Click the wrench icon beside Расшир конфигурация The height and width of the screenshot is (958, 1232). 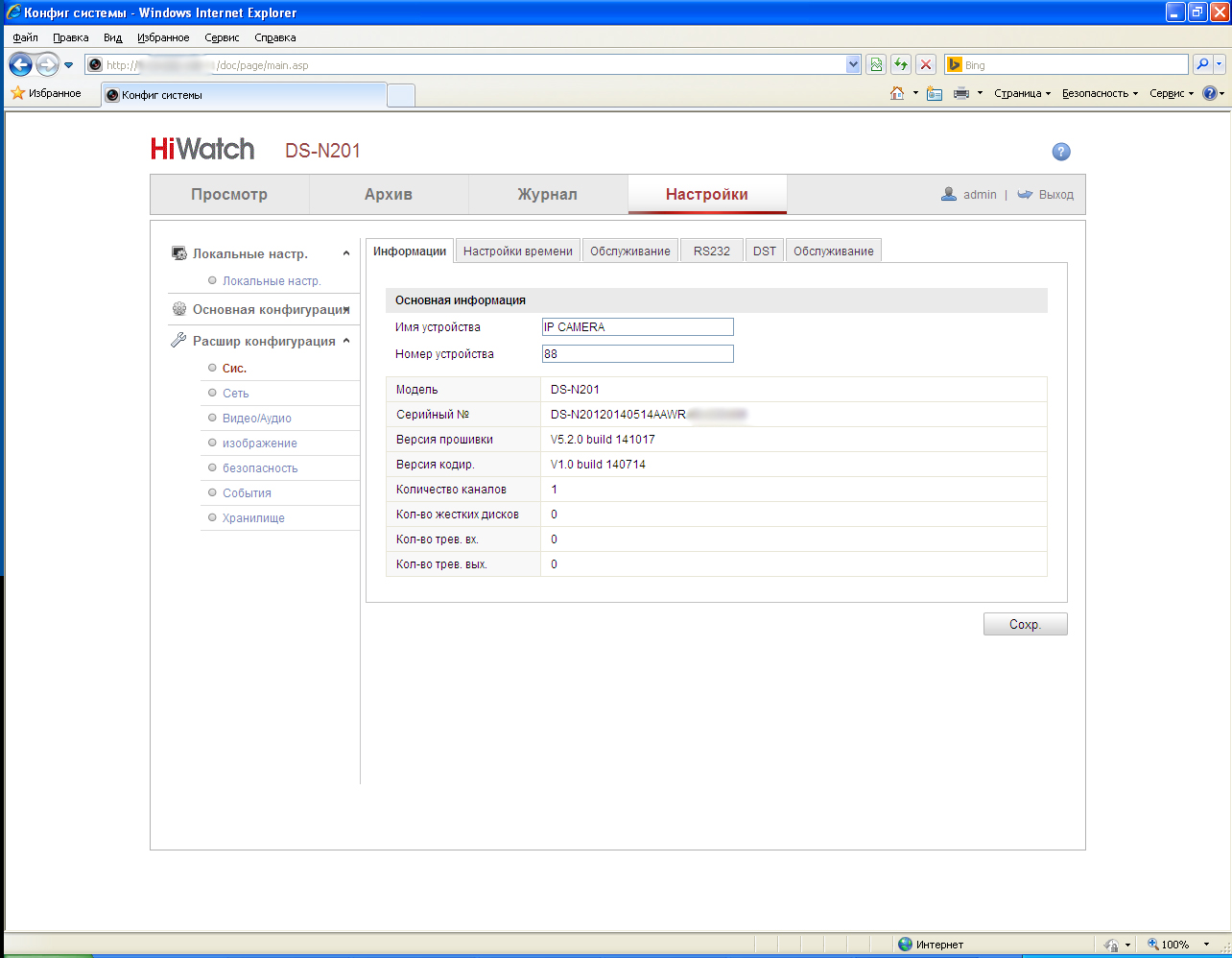pos(178,341)
